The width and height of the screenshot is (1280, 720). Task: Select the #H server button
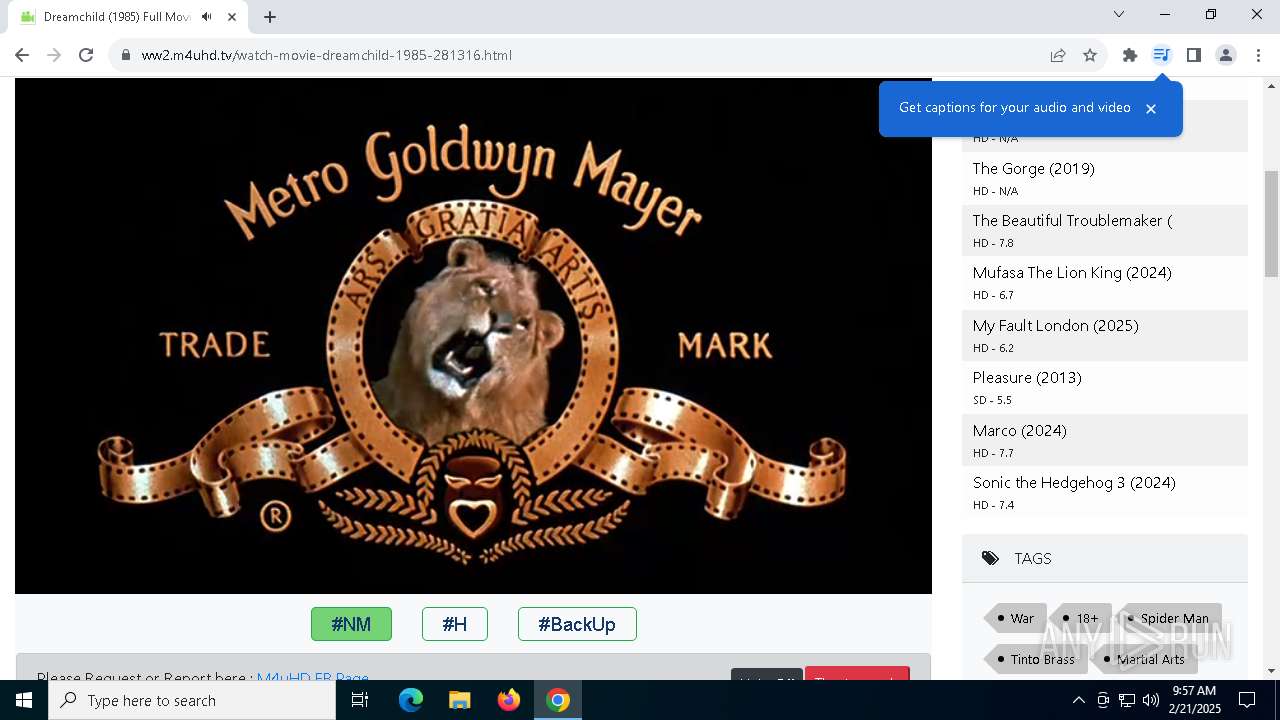tap(455, 624)
